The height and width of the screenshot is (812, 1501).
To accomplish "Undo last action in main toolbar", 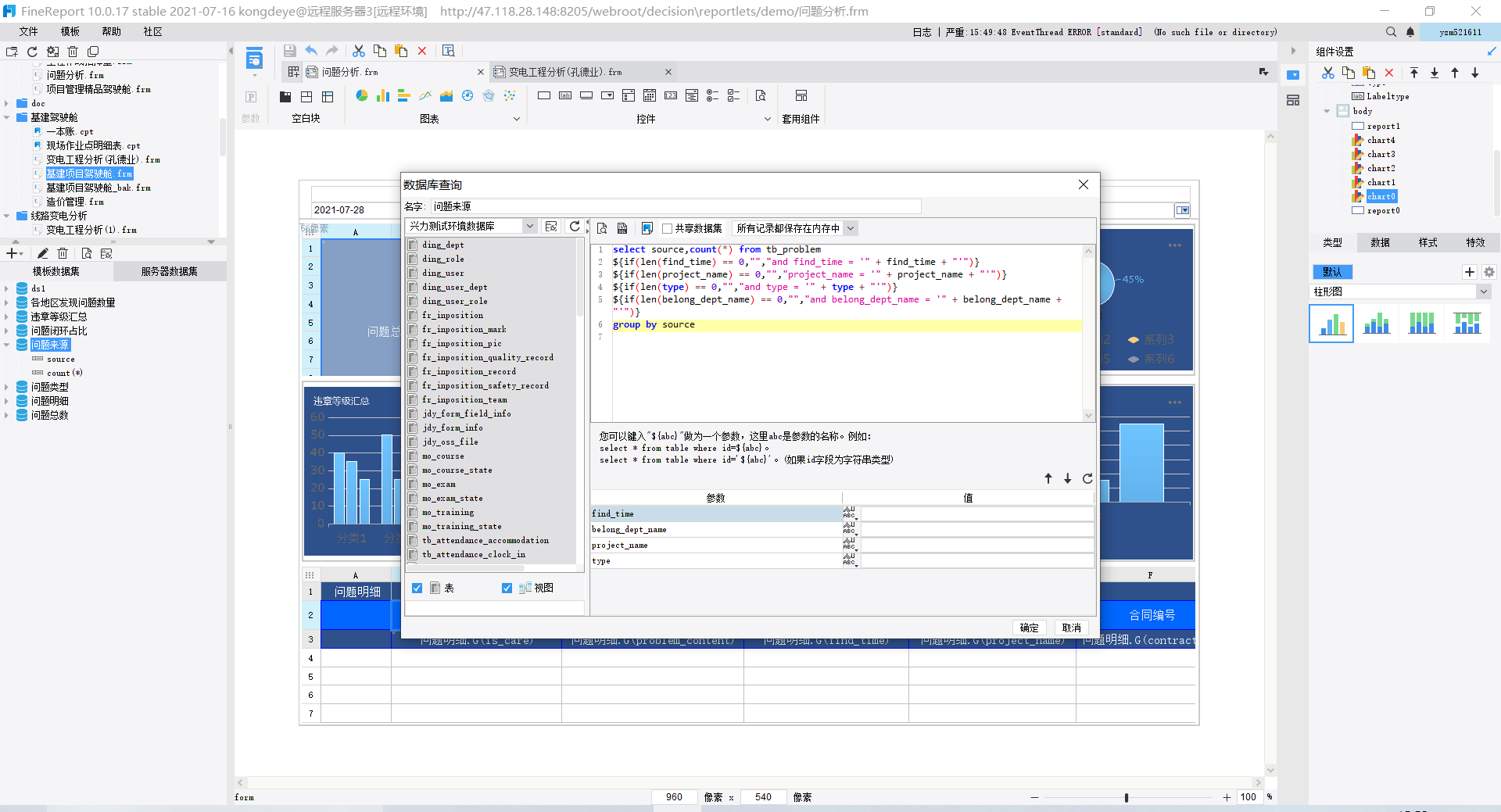I will pyautogui.click(x=311, y=51).
